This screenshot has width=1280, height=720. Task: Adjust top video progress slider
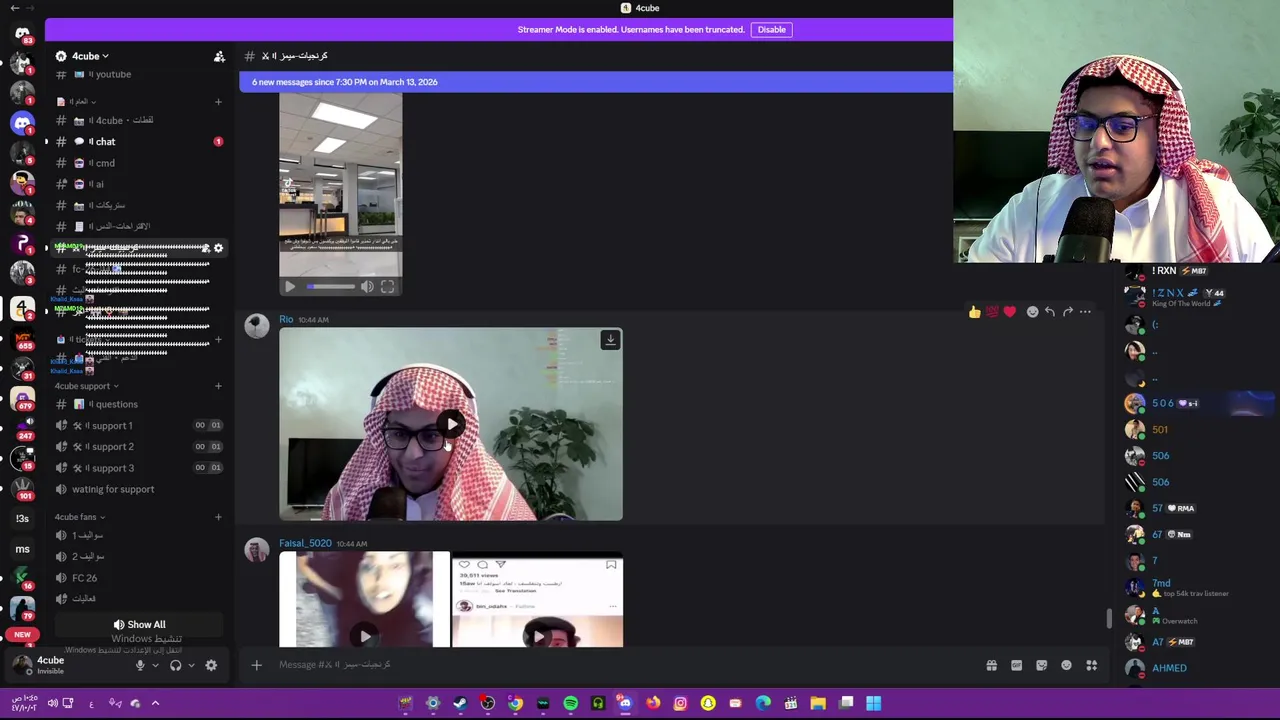pos(331,287)
